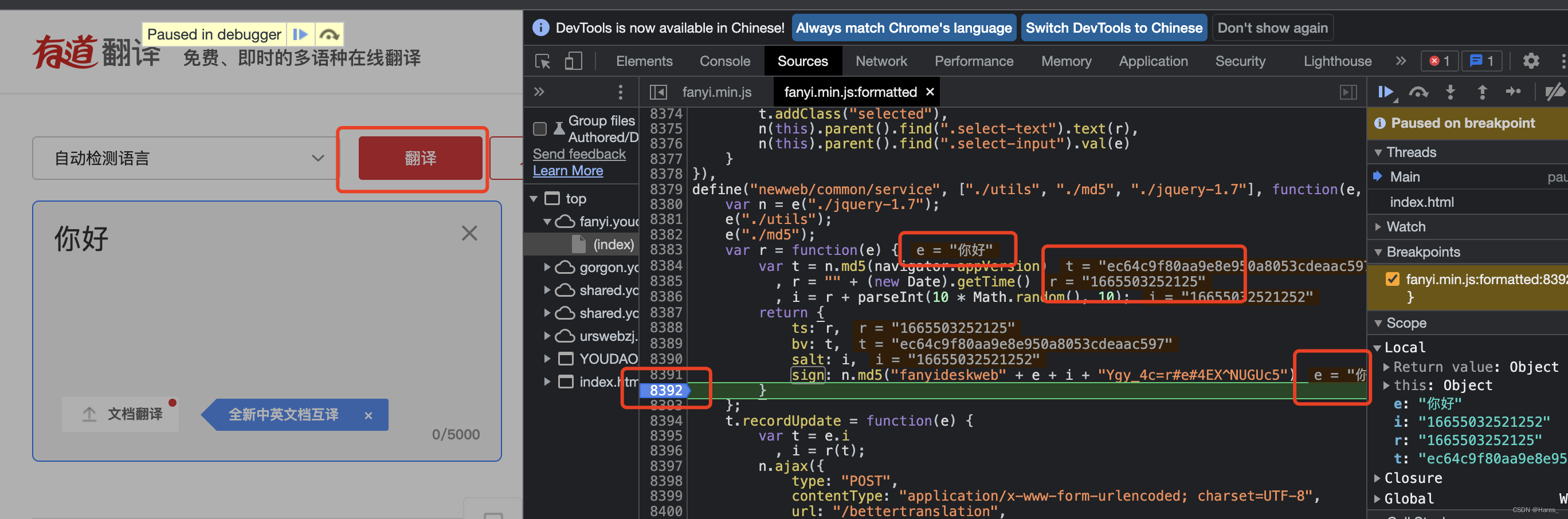
Task: Click Switch DevTools to Chinese
Action: click(x=1114, y=27)
